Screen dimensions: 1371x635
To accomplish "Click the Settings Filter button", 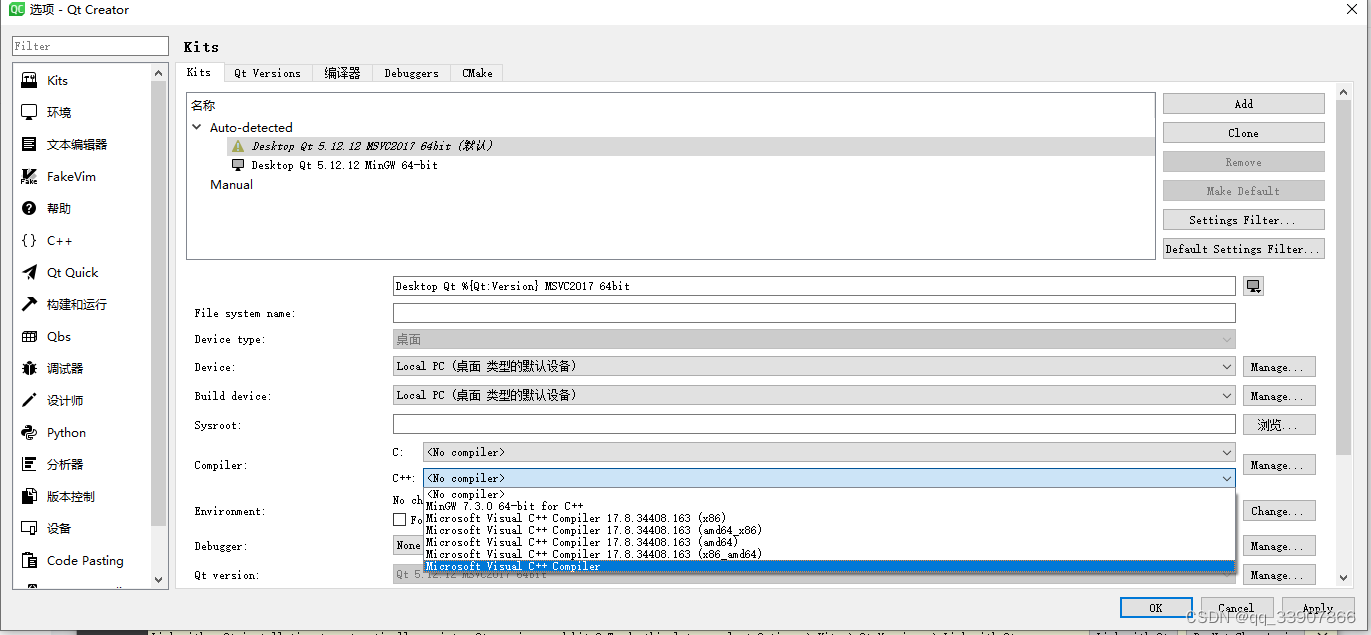I will coord(1243,219).
